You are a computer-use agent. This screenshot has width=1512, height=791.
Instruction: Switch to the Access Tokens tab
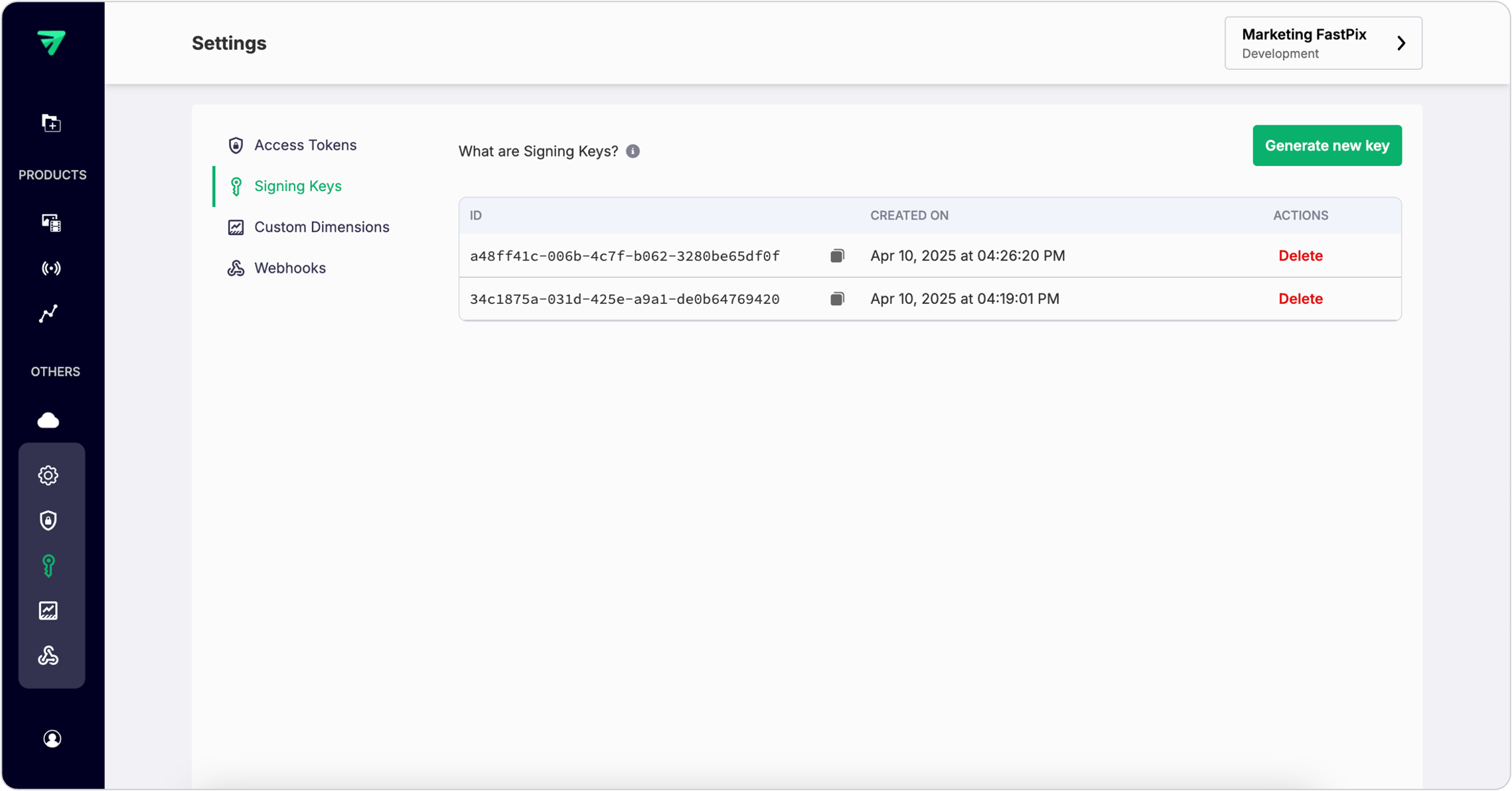tap(305, 145)
